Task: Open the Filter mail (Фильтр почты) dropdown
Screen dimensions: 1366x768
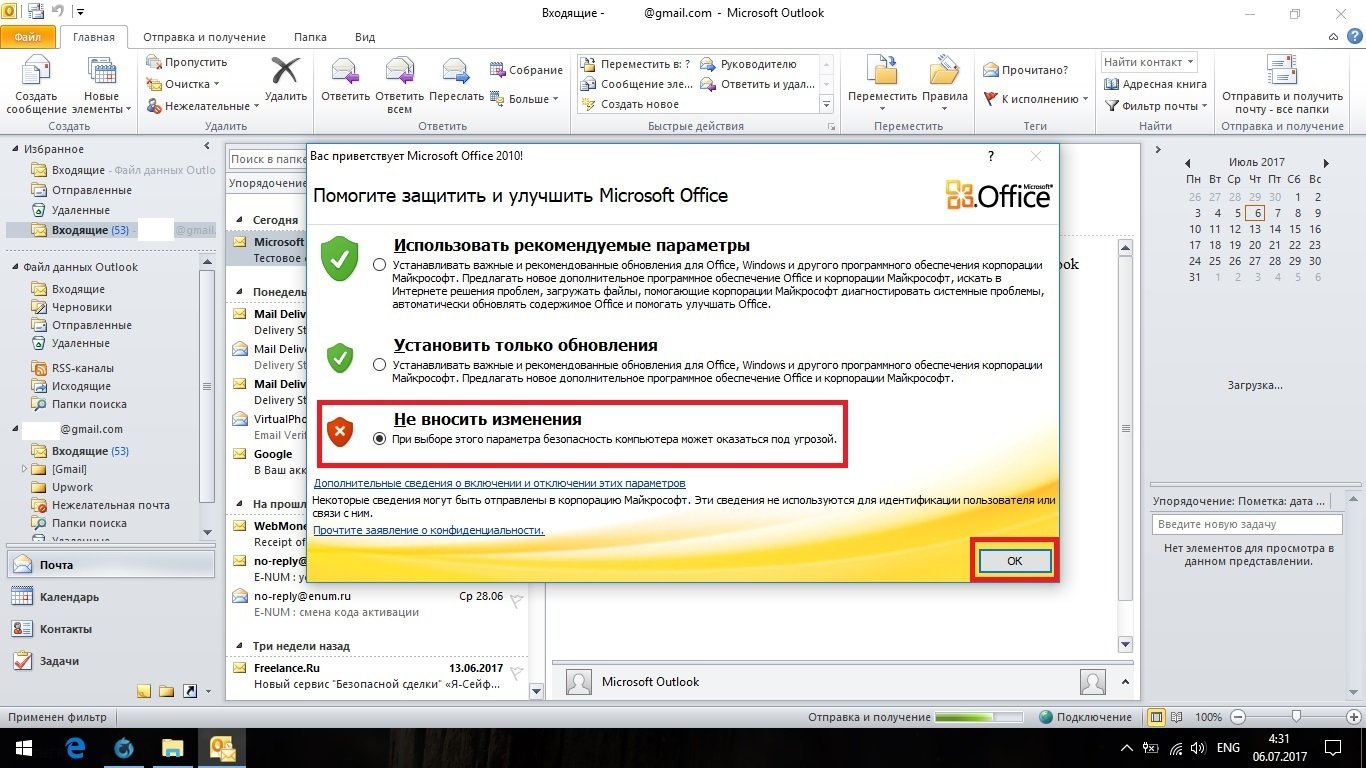Action: pyautogui.click(x=1156, y=106)
